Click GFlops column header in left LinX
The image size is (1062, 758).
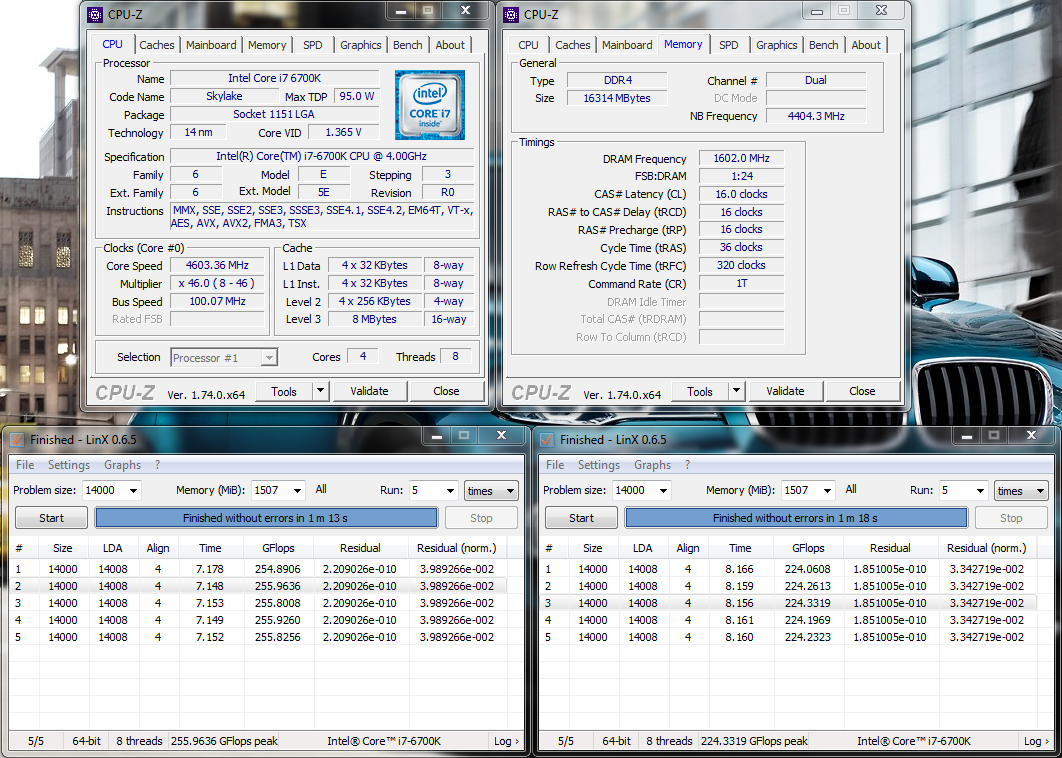(280, 548)
